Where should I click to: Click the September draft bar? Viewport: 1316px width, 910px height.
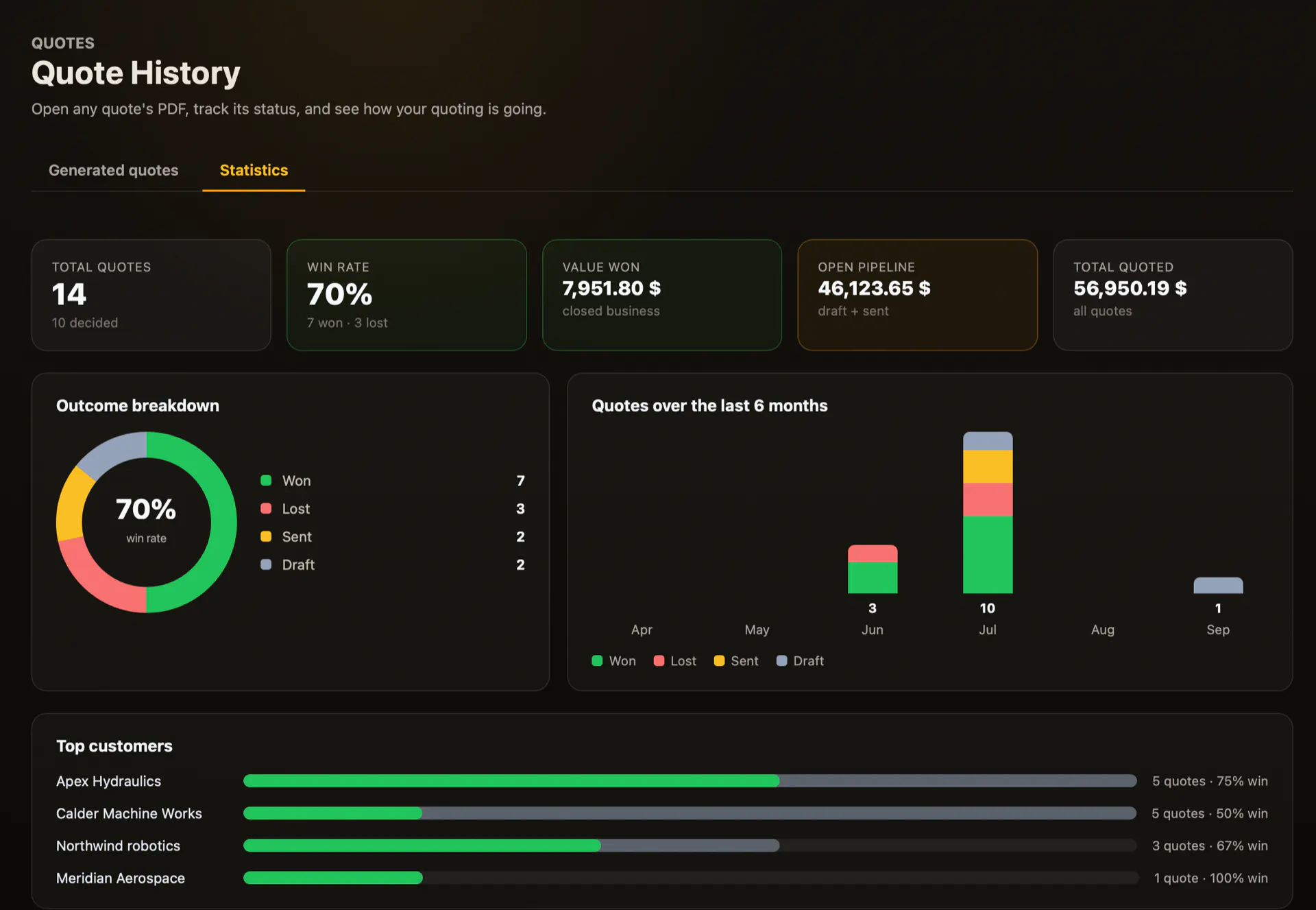point(1218,586)
